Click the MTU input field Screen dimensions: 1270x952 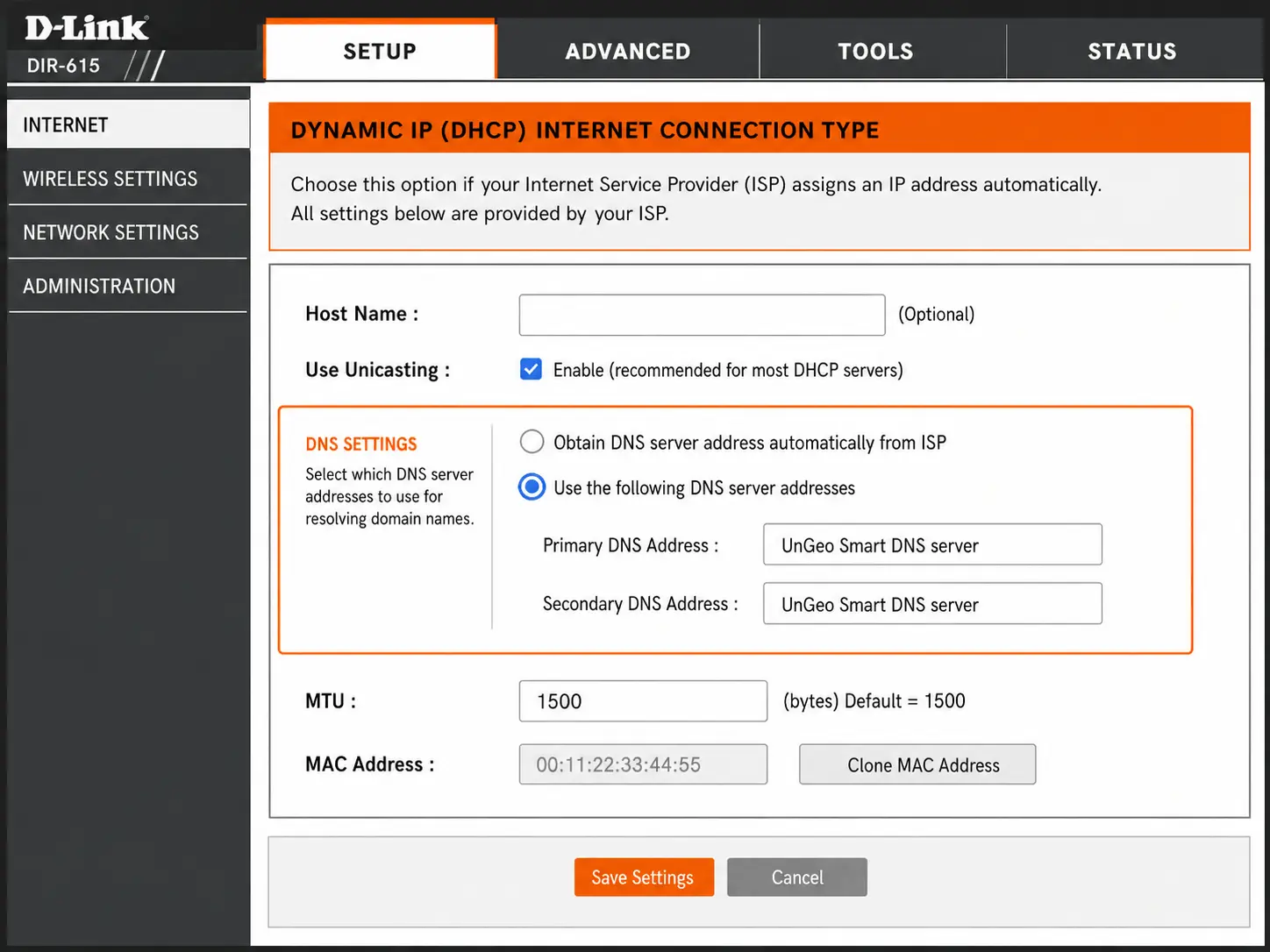(643, 700)
